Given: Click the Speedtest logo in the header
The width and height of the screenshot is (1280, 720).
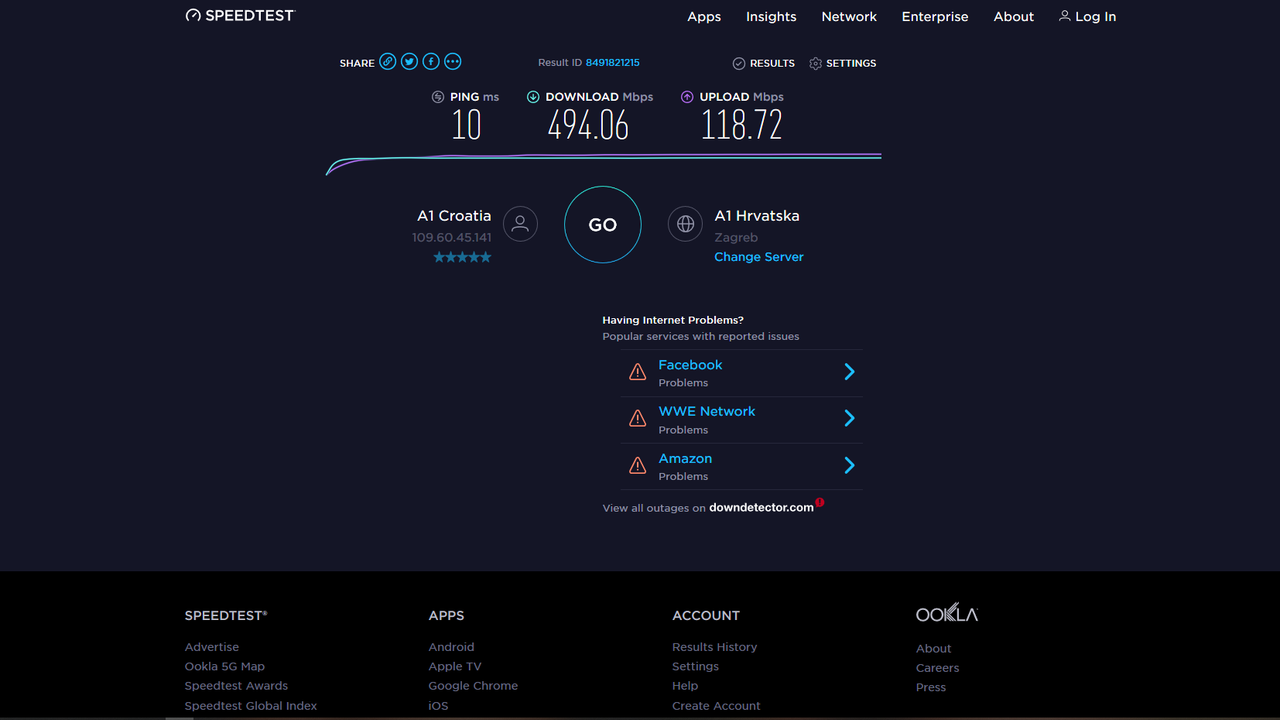Looking at the screenshot, I should coord(240,16).
